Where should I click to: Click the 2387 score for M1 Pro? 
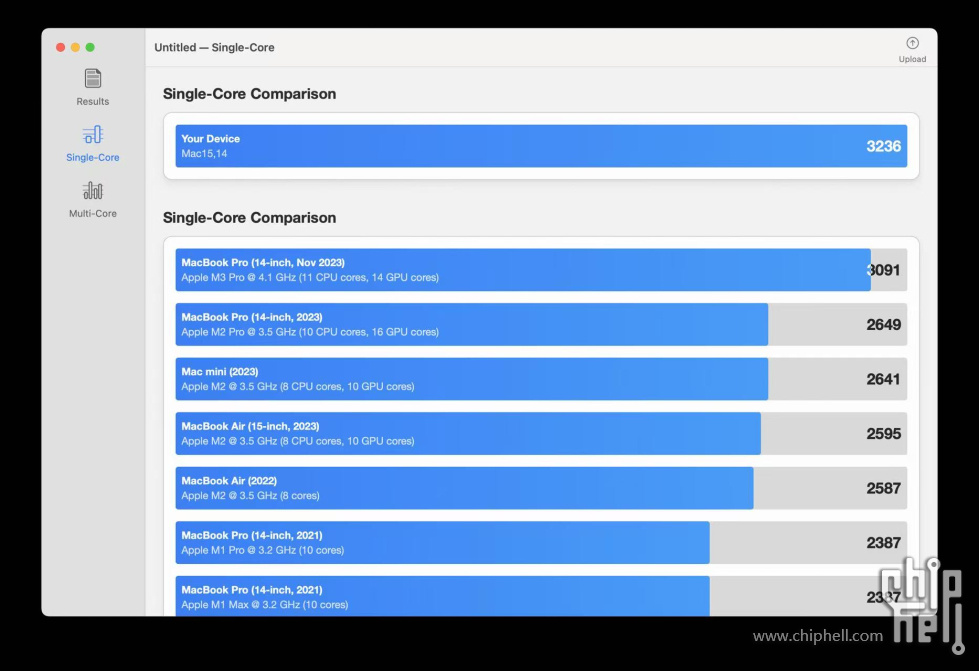pyautogui.click(x=883, y=542)
